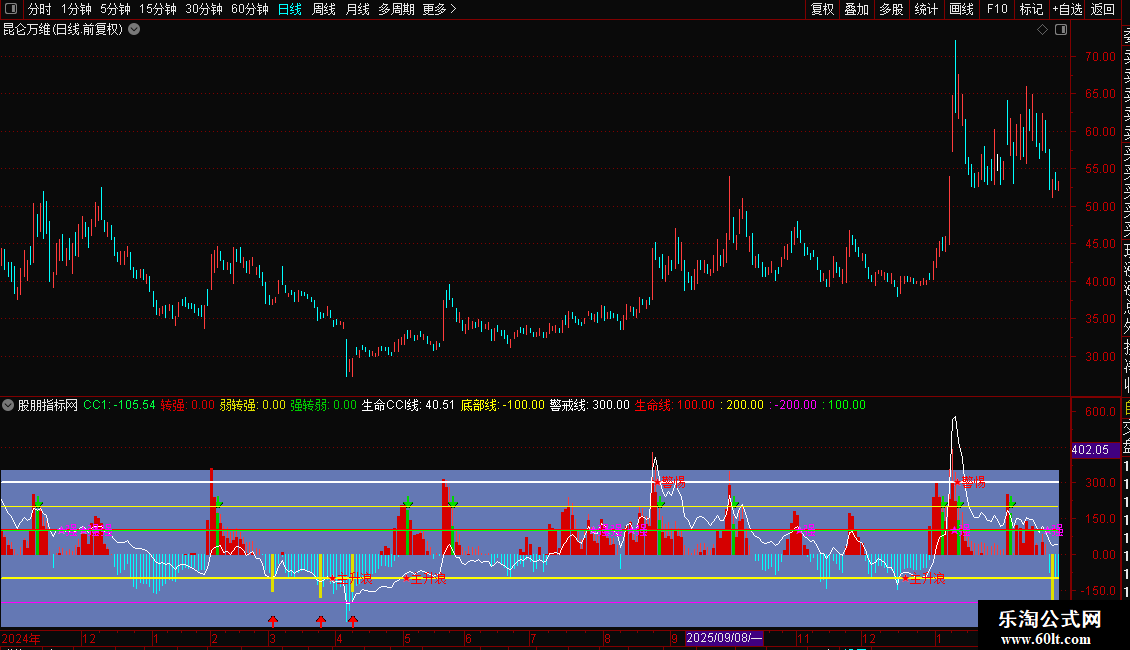
Task: Click the 生命CCI线 40.51 label
Action: pos(408,405)
